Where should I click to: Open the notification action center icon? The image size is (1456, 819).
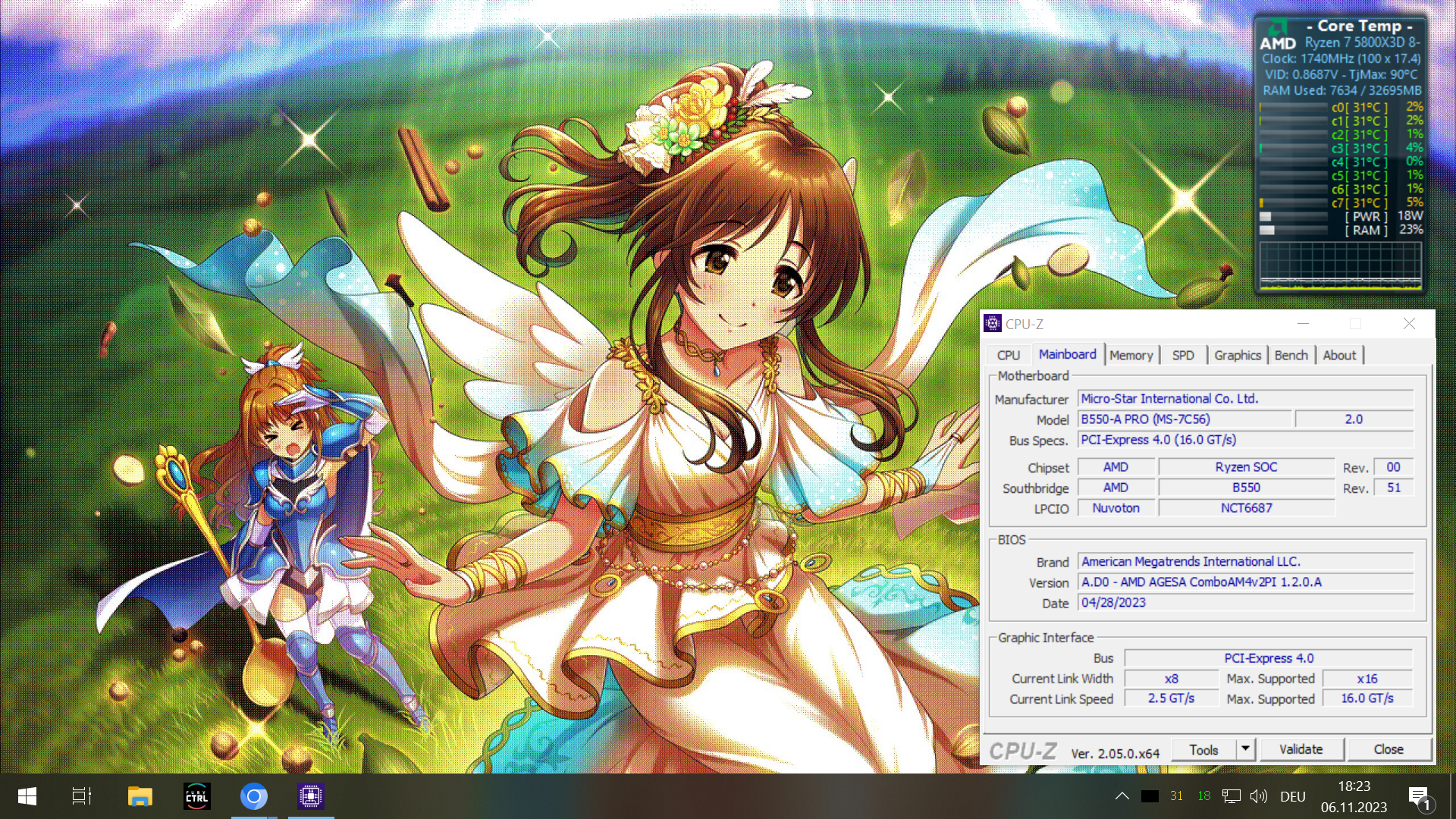pyautogui.click(x=1419, y=796)
